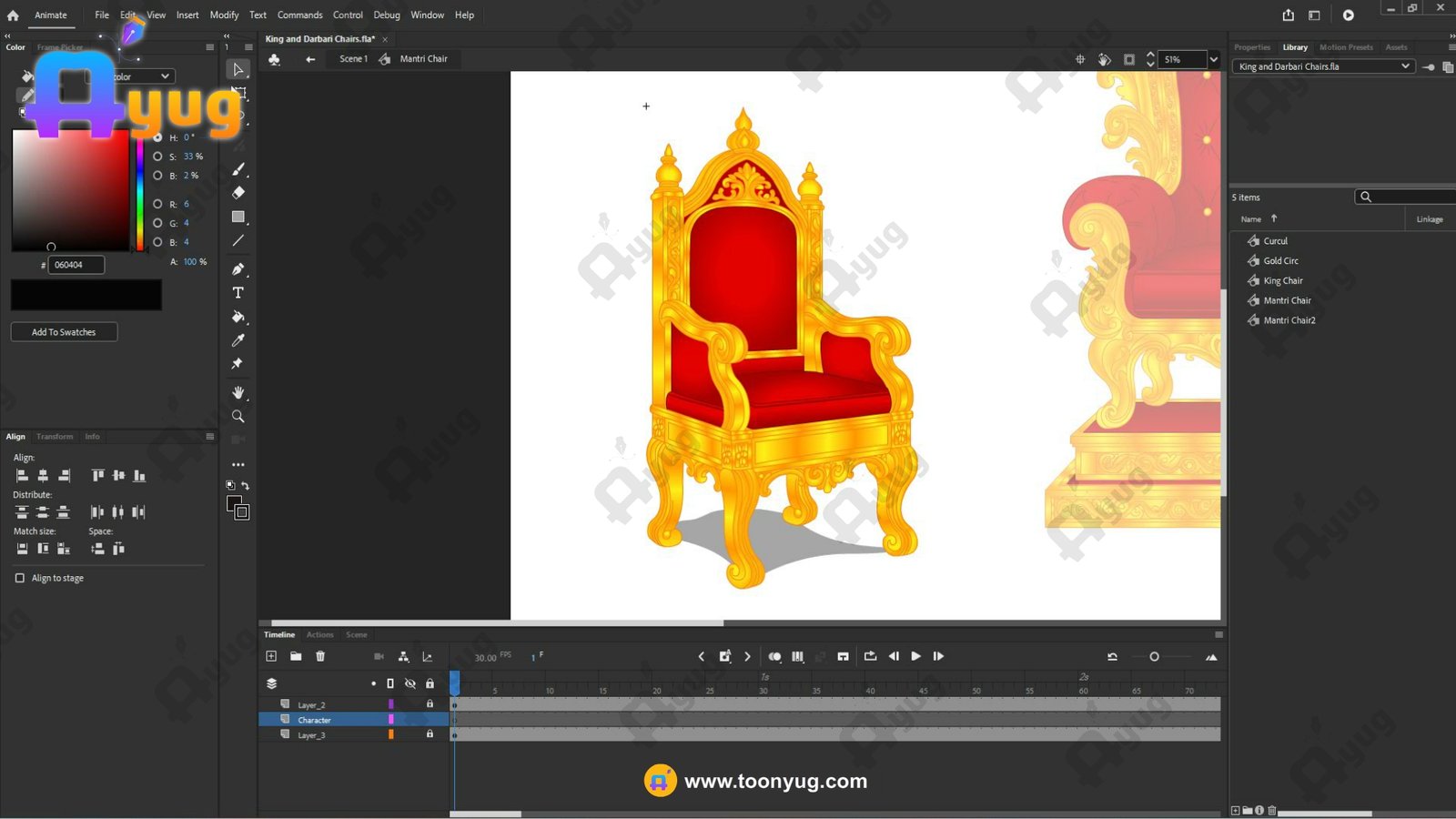
Task: Click the layer parenting view icon
Action: click(403, 656)
